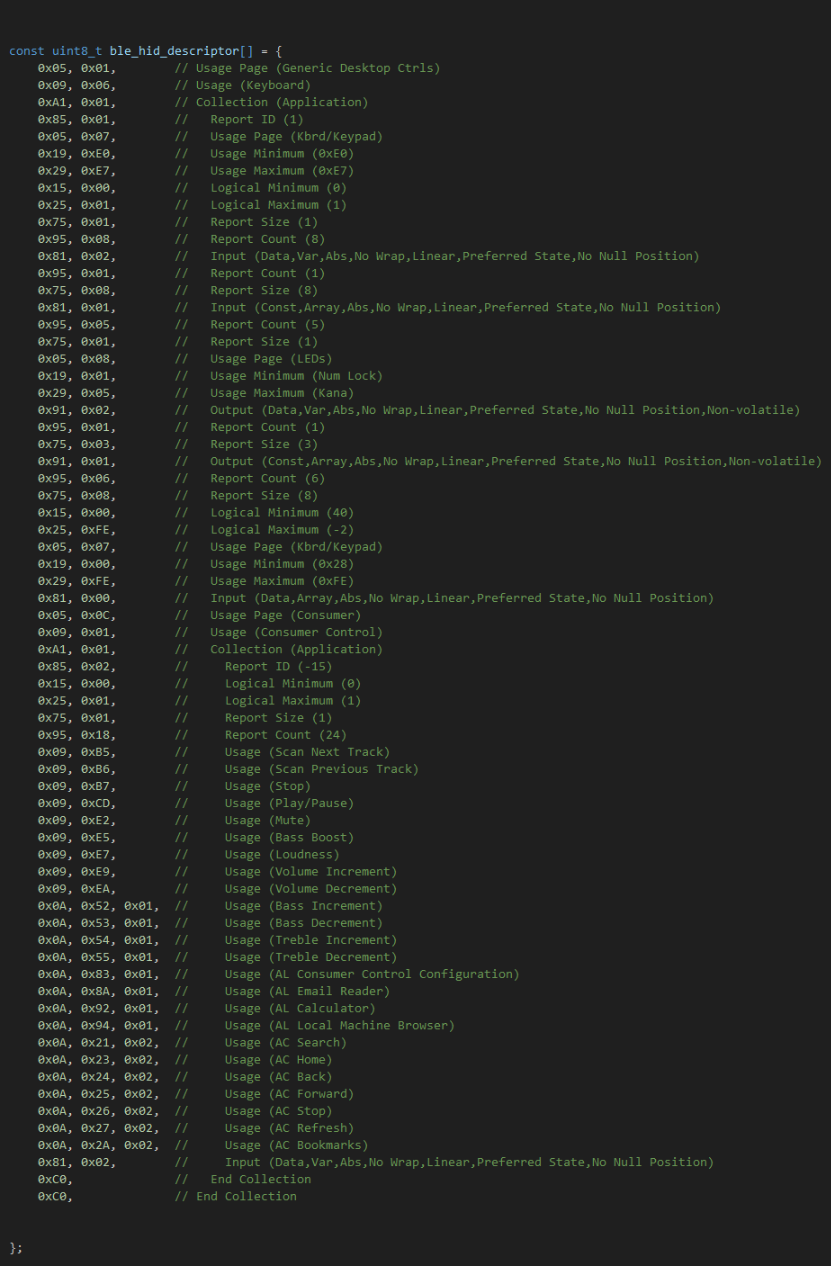831x1266 pixels.
Task: Click comment 'Usage (Stop)'
Action: pos(268,786)
